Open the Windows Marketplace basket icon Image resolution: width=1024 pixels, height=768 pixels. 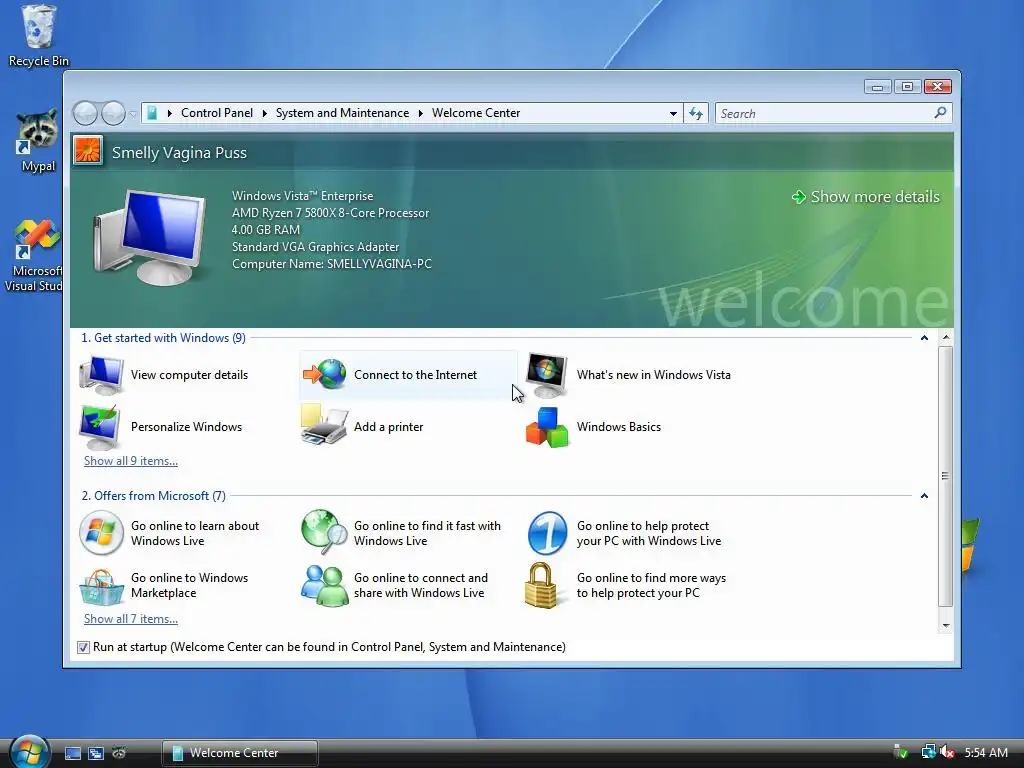[101, 587]
